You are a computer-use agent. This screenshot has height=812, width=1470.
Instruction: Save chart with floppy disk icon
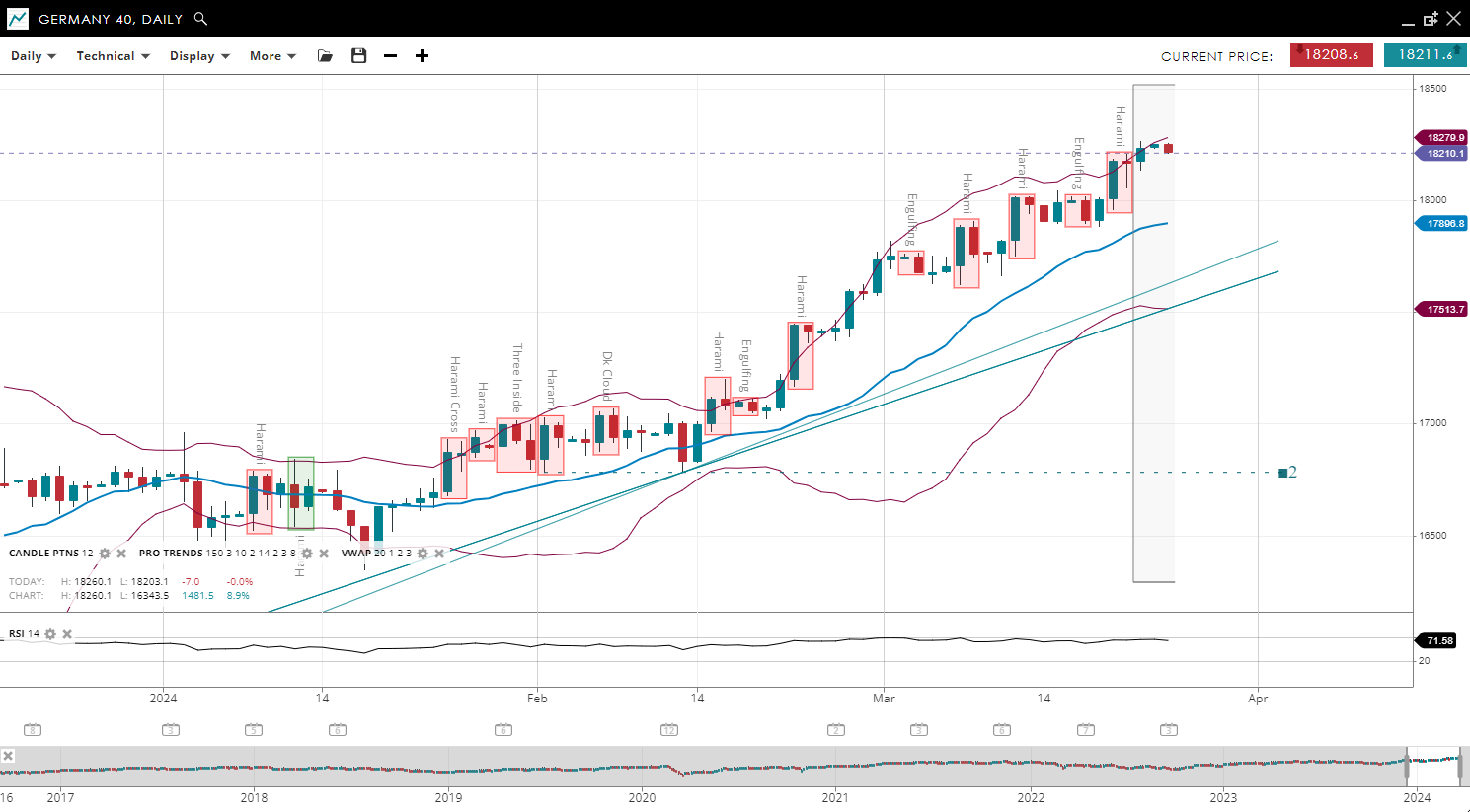pos(358,56)
